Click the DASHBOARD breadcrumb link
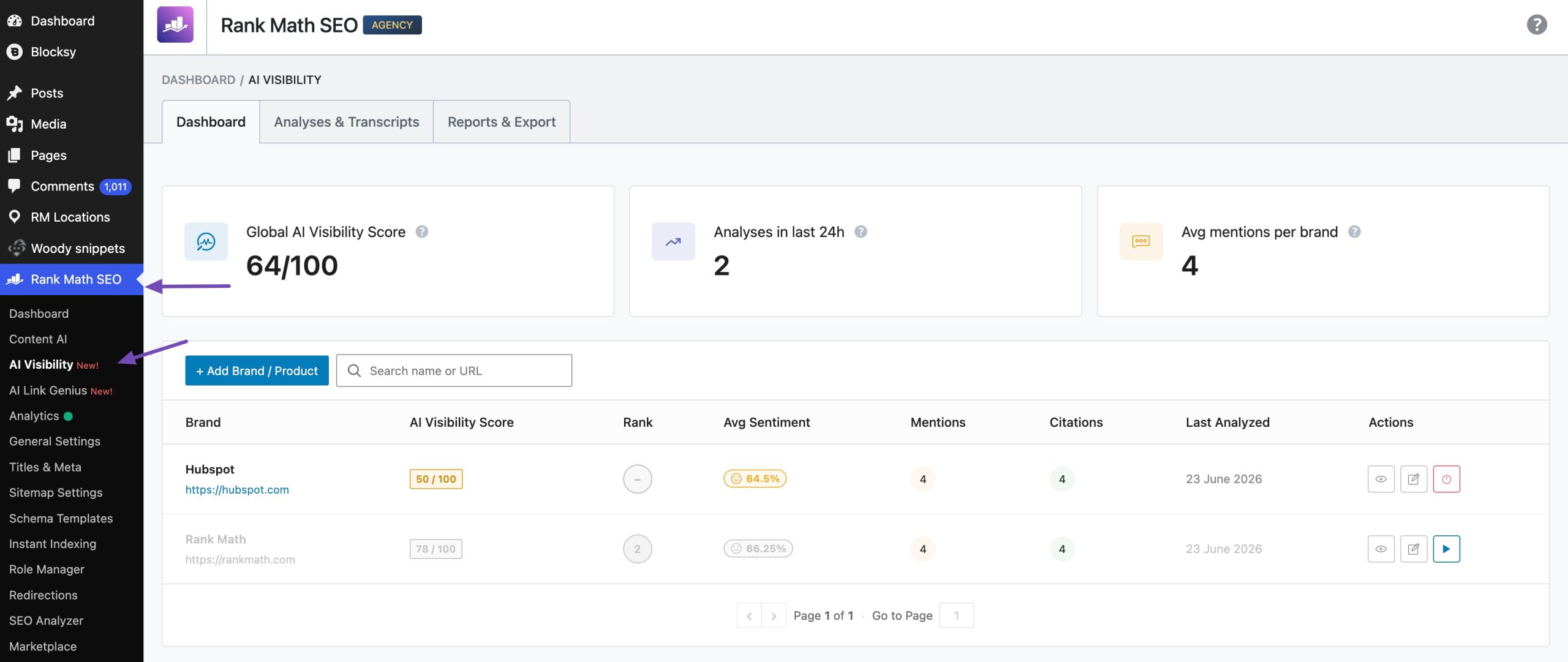The image size is (1568, 662). tap(198, 80)
